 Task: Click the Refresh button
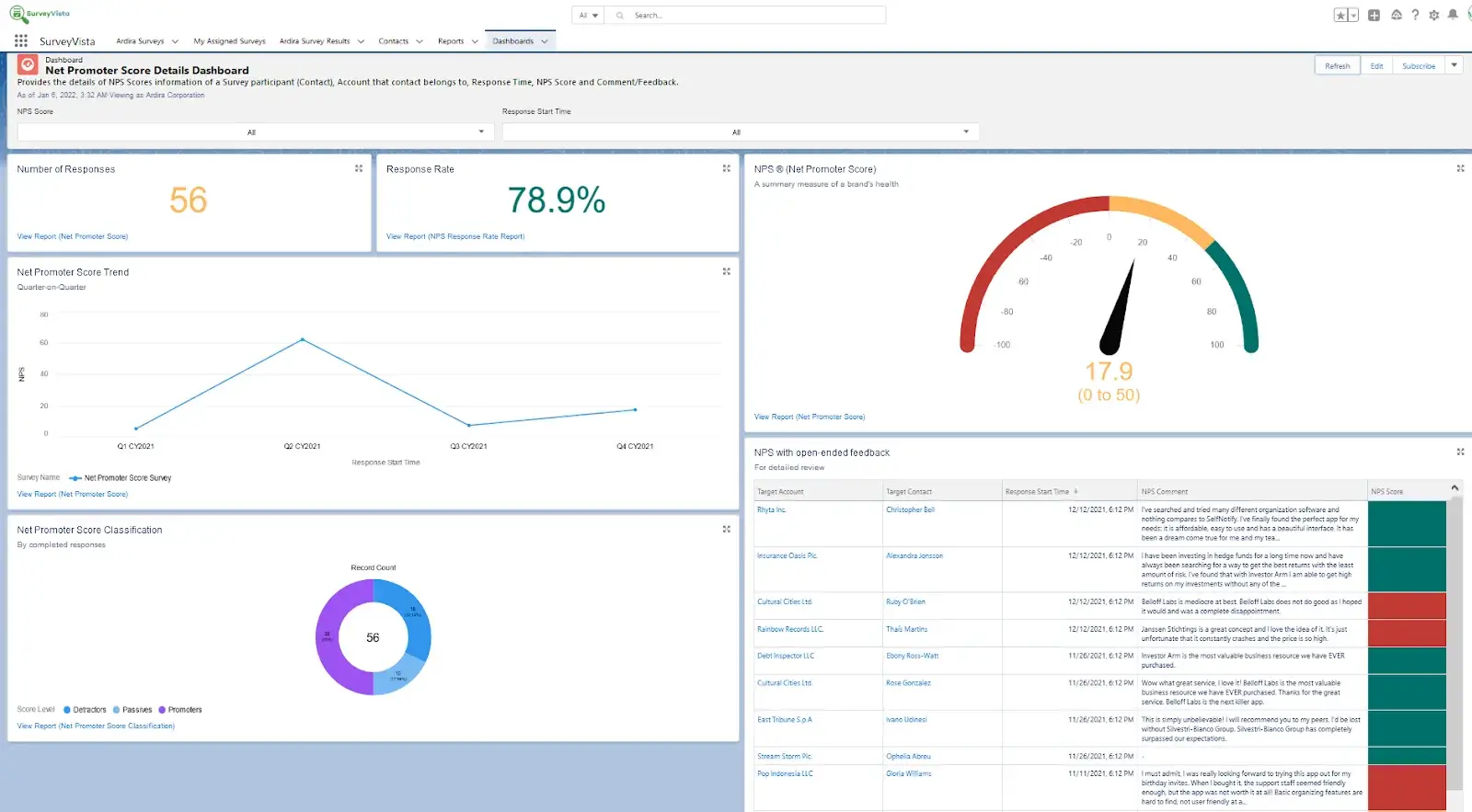(x=1338, y=65)
